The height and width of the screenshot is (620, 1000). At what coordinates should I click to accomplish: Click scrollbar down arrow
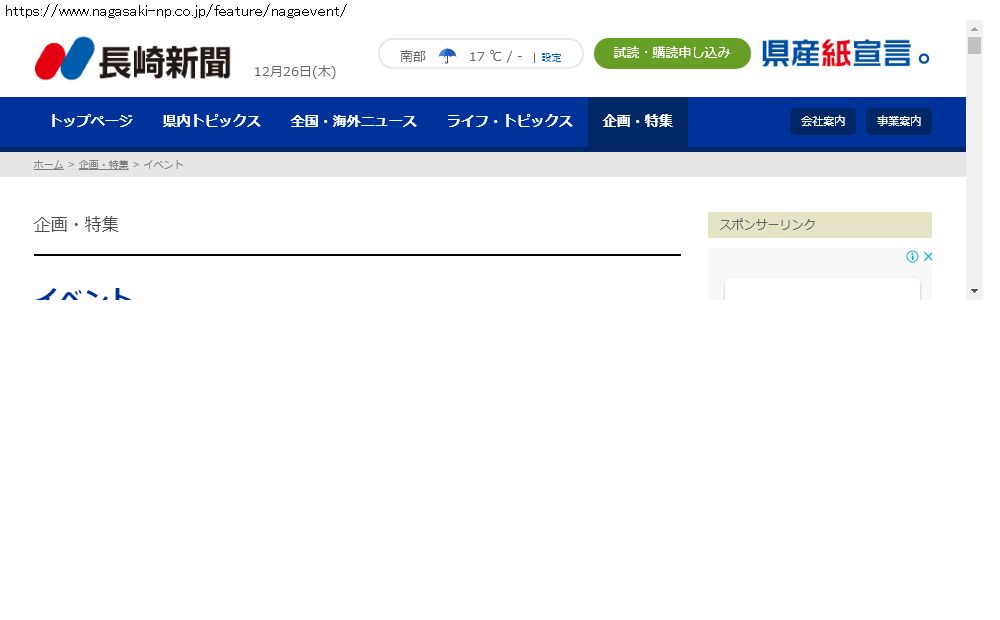click(974, 290)
